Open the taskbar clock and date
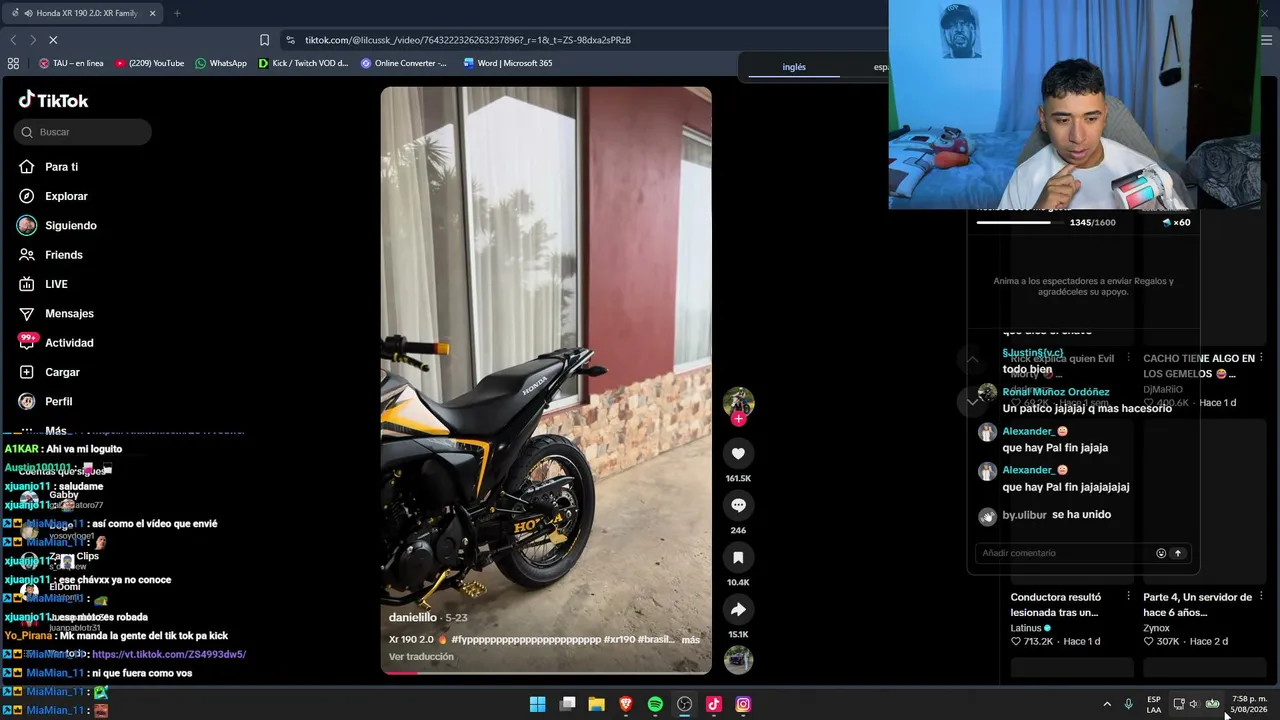1280x720 pixels. (1249, 704)
